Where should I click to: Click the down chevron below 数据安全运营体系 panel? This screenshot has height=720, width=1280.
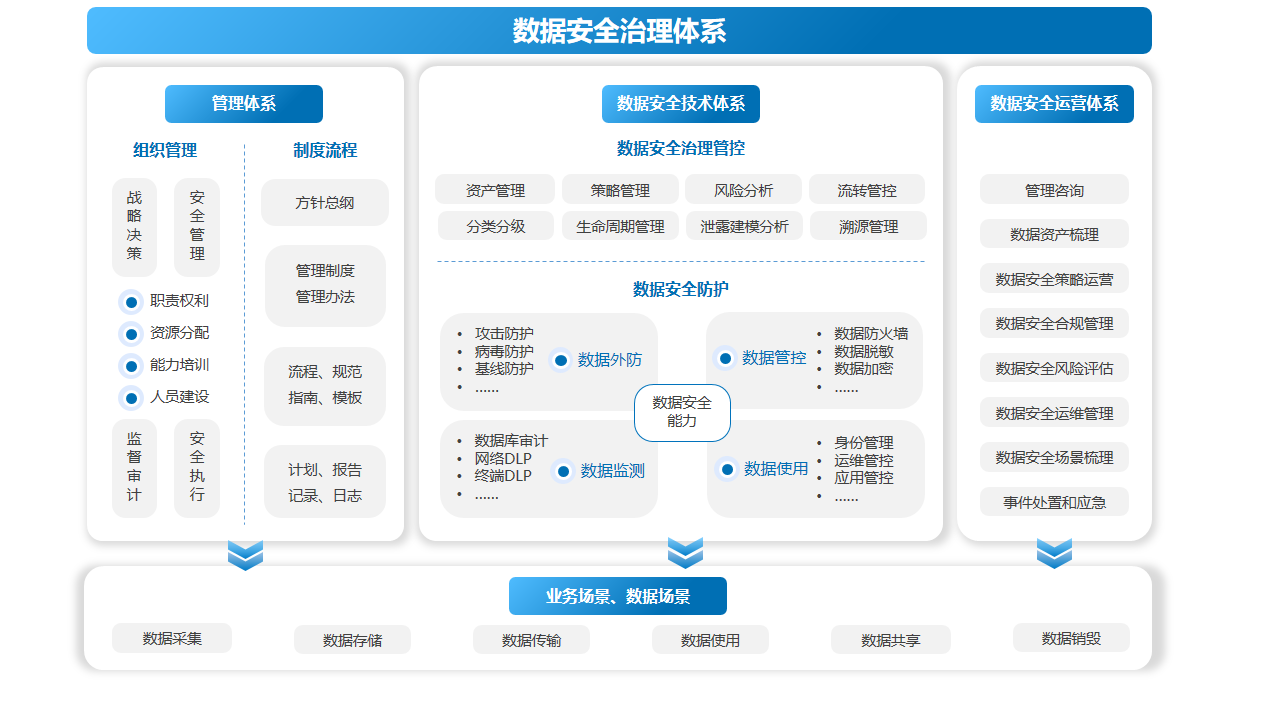click(x=1054, y=552)
